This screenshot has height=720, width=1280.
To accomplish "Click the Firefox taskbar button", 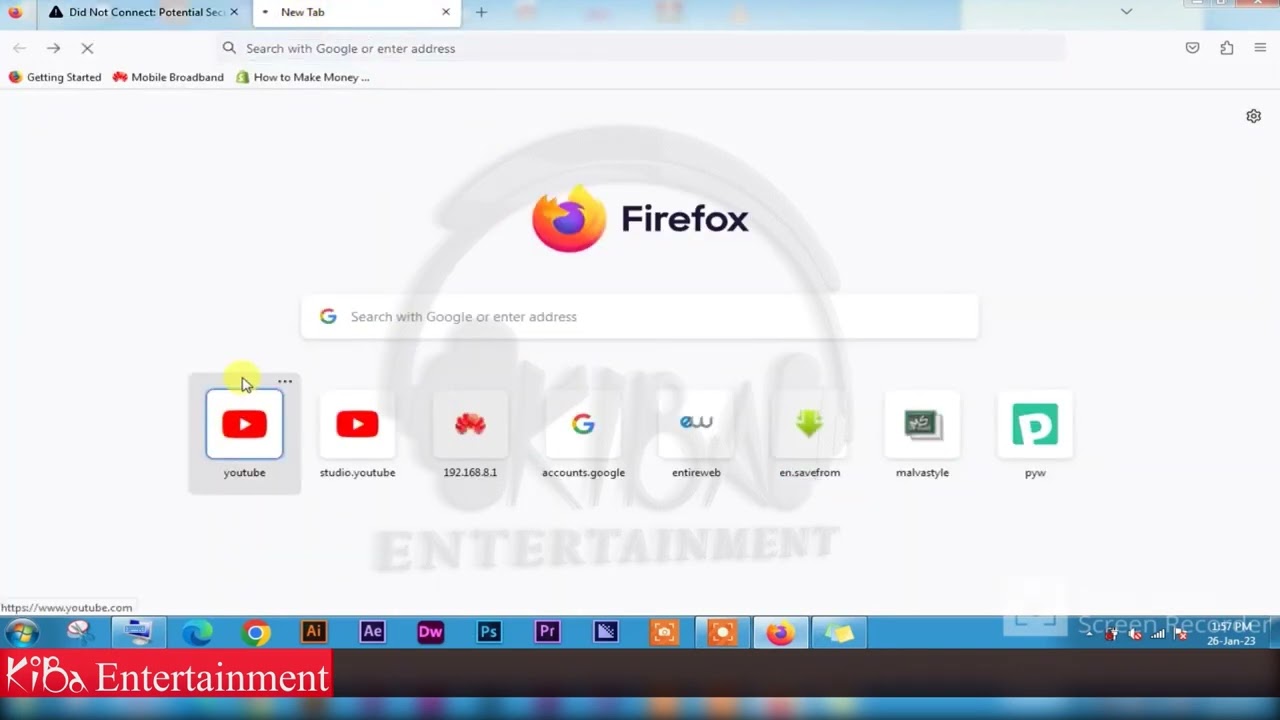I will [x=780, y=632].
